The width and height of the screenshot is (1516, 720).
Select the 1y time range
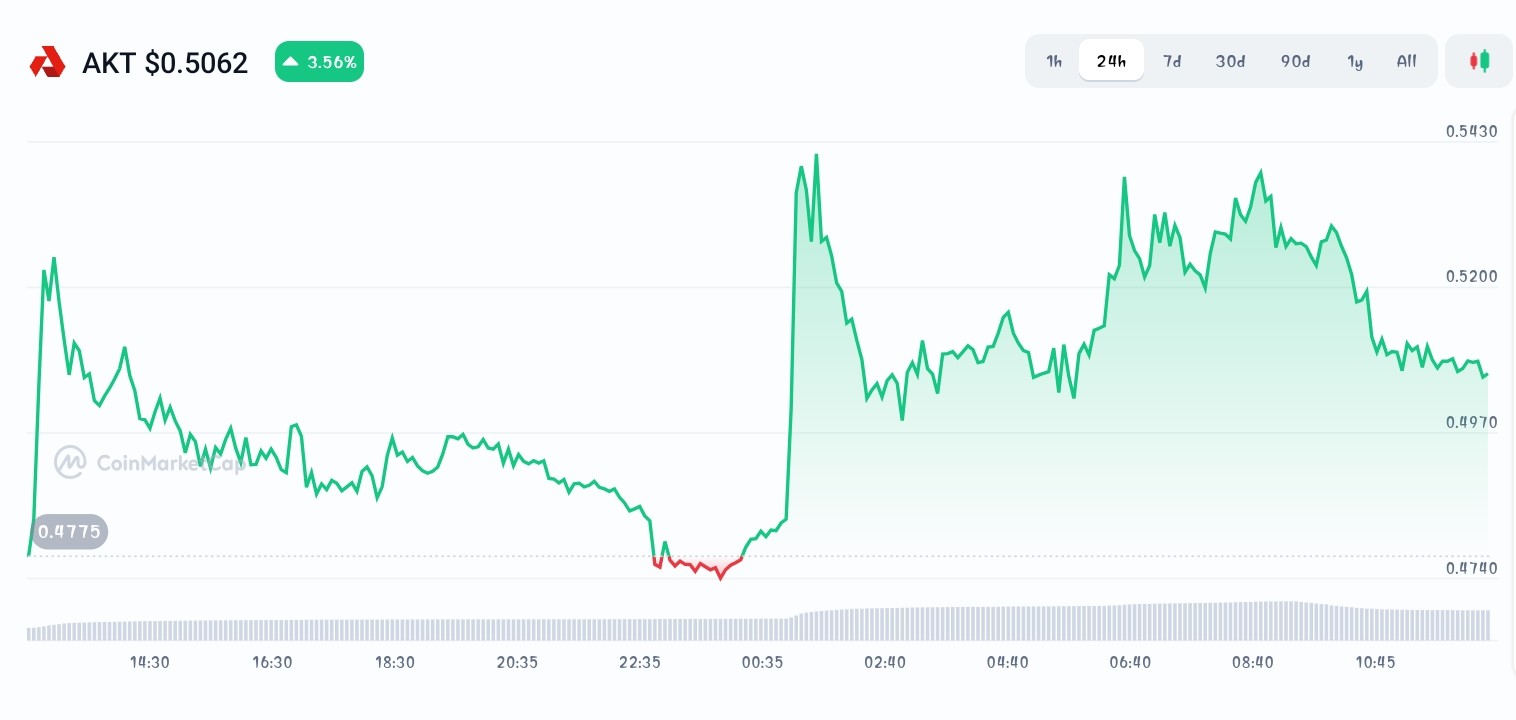[1355, 61]
